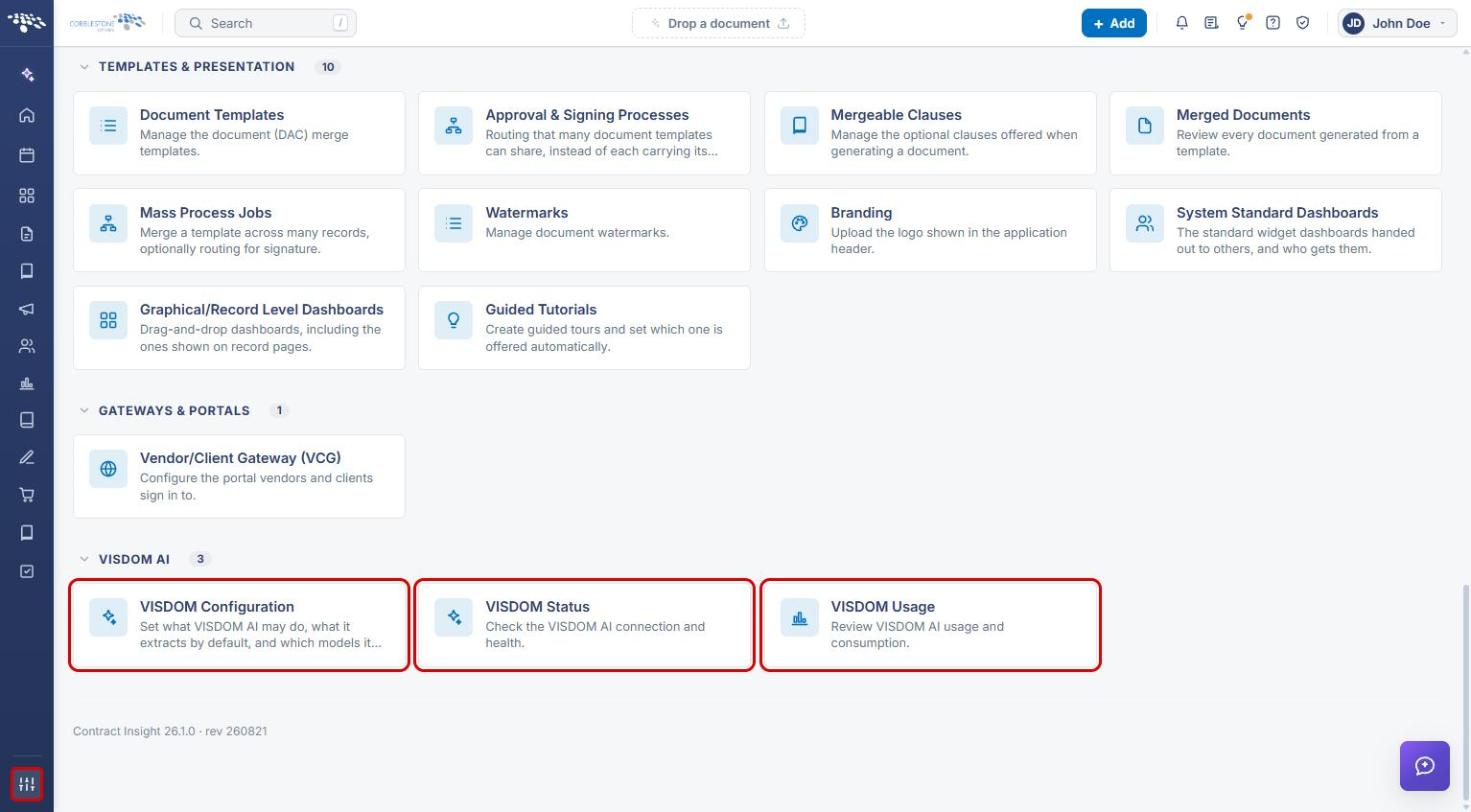The image size is (1471, 812).
Task: Click the 'Contract Insight 26.1.0 · rev 260821' text
Action: 170,731
